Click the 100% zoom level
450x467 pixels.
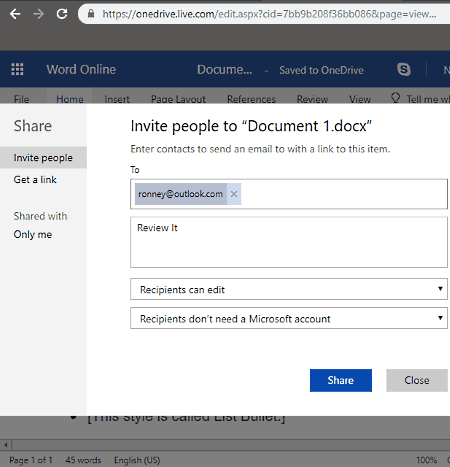(x=426, y=460)
